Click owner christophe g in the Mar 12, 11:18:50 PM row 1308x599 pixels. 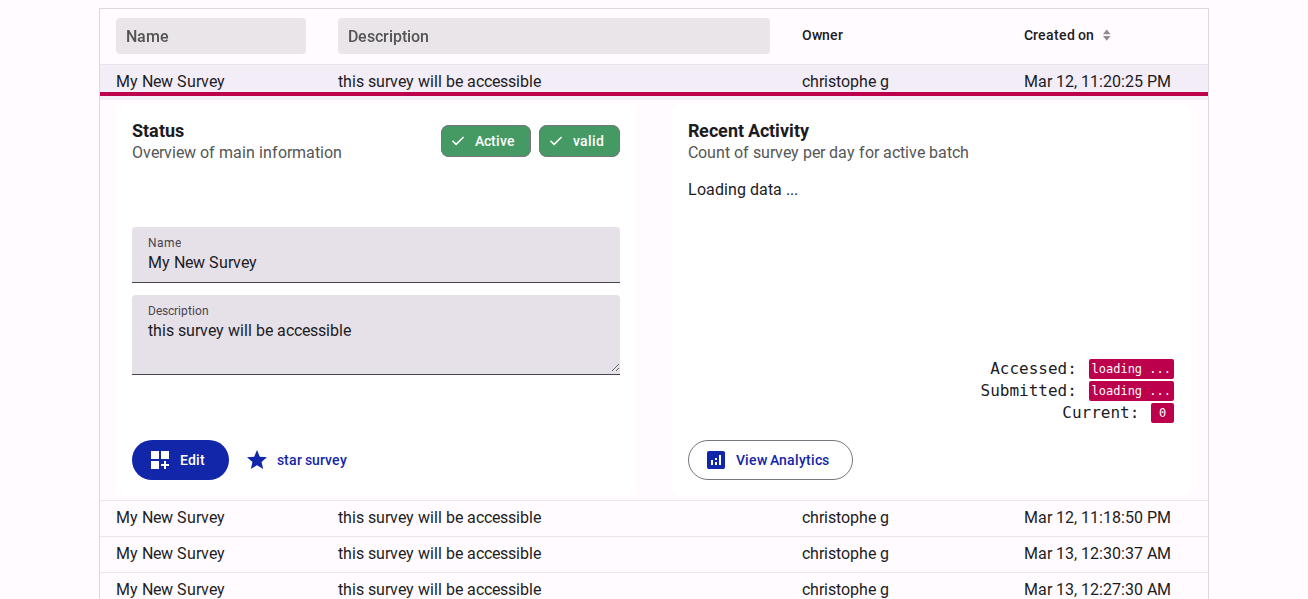(x=845, y=518)
